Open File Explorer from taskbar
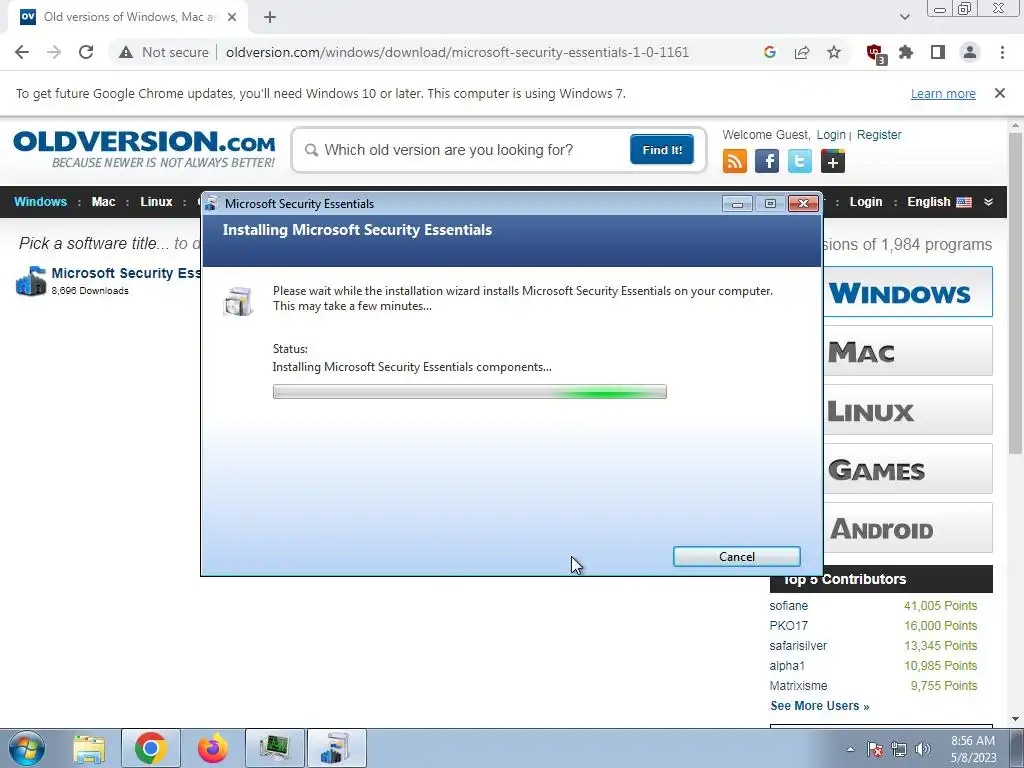The height and width of the screenshot is (768, 1024). (x=89, y=748)
